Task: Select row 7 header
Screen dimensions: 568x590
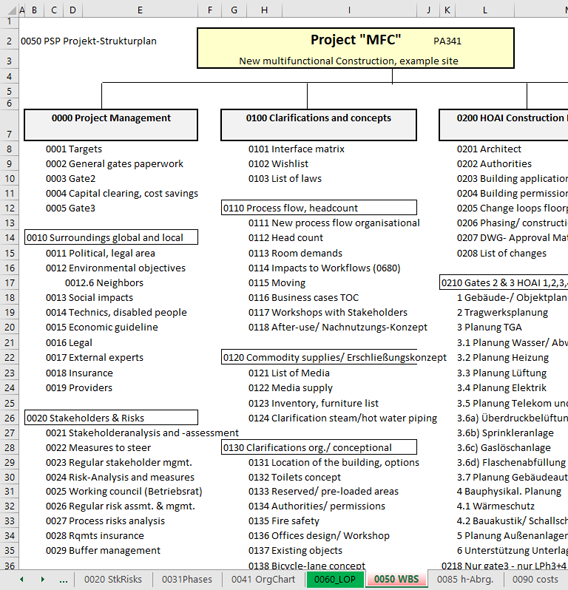Action: click(9, 125)
